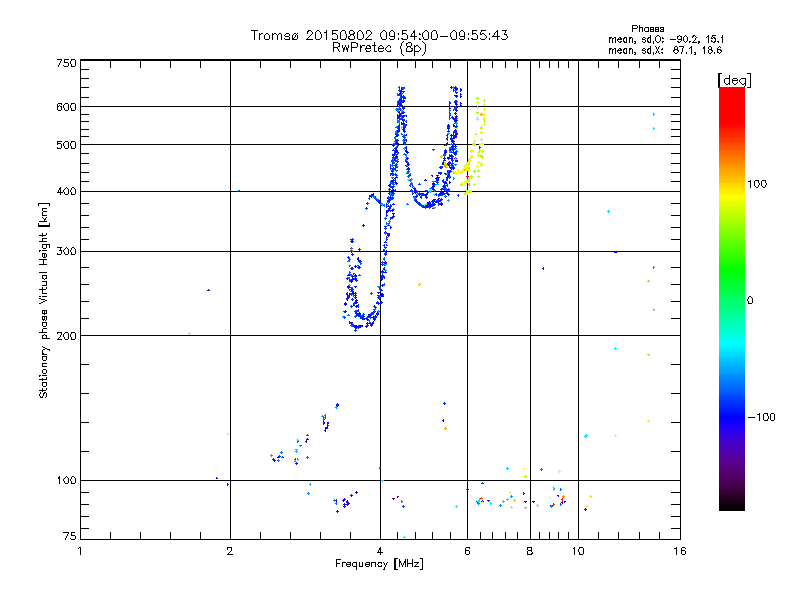The height and width of the screenshot is (600, 800).
Task: Click the colorbar '0' tick label
Action: click(x=749, y=301)
